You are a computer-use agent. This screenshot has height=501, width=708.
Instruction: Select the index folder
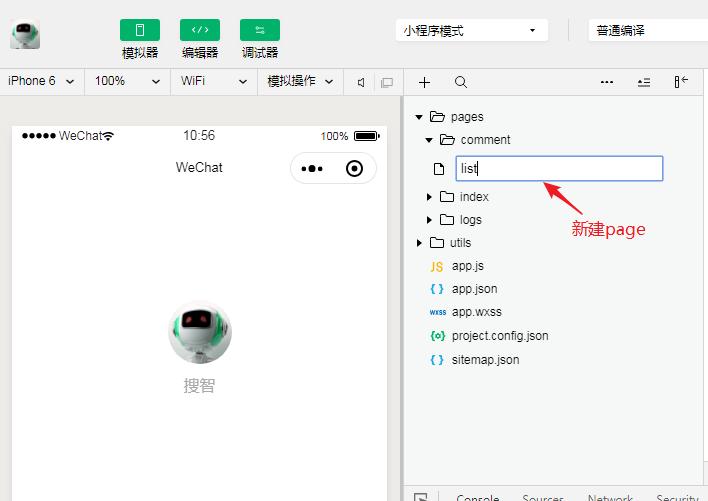coord(474,197)
